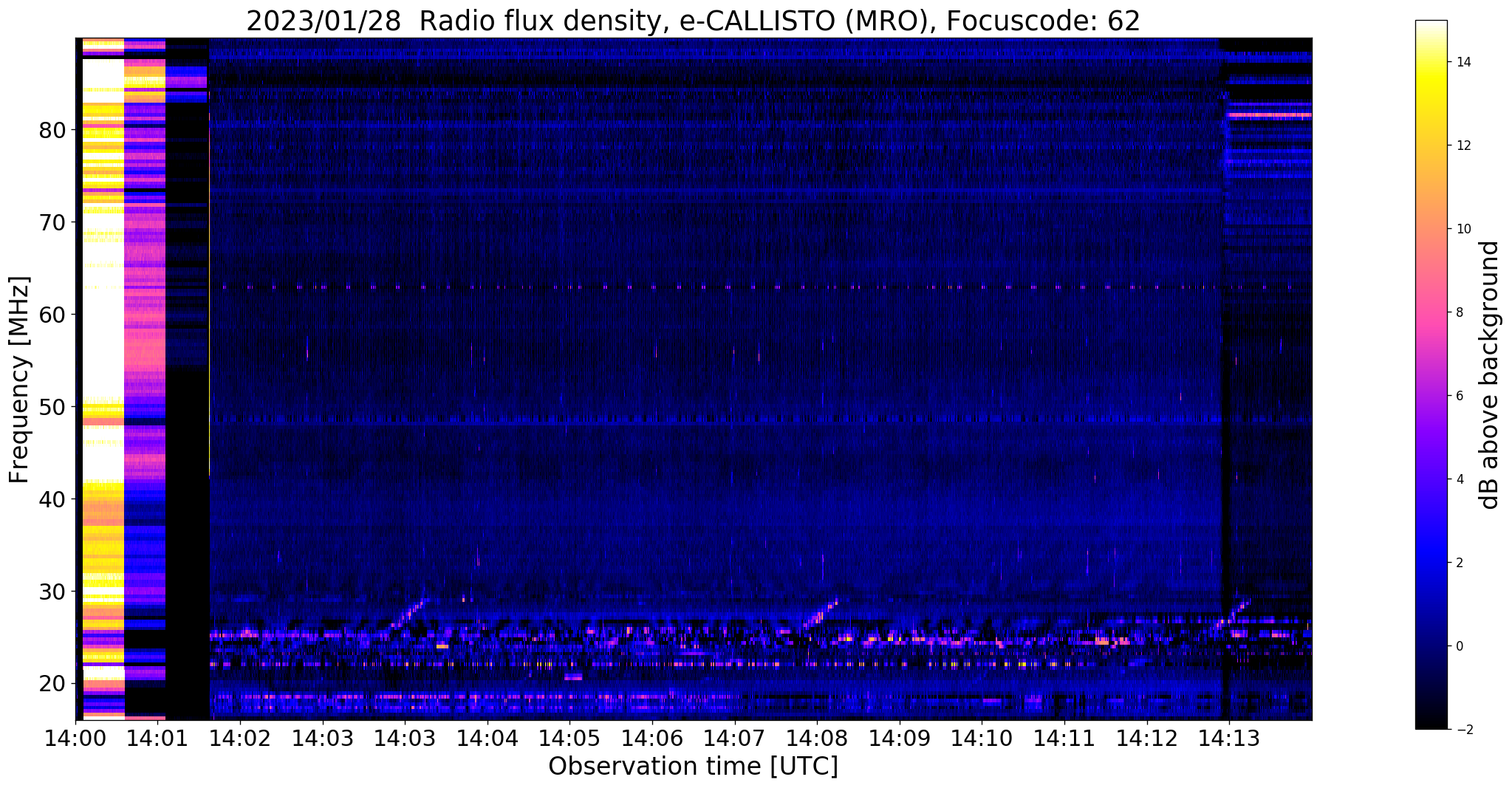This screenshot has width=1512, height=788.
Task: Click the 14 tick label on the colorbar
Action: pyautogui.click(x=1464, y=62)
